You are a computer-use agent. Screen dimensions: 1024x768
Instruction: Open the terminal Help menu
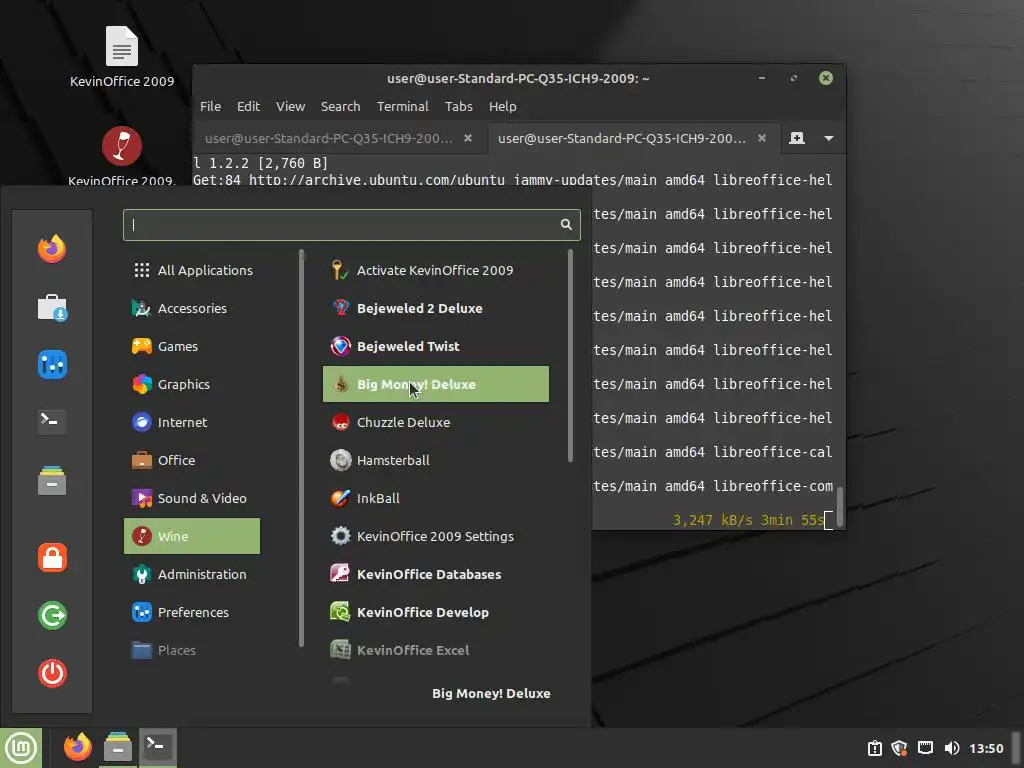(502, 106)
